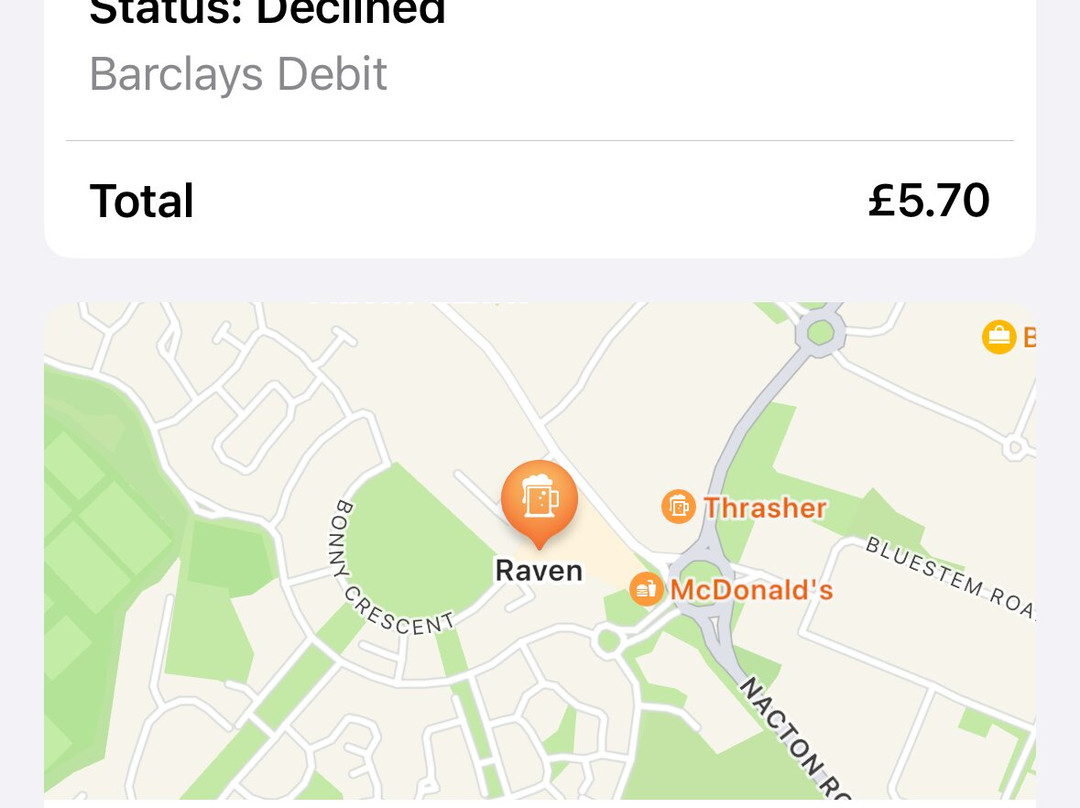Tap the Raven beer mug pin
This screenshot has width=1080, height=808.
(x=539, y=499)
